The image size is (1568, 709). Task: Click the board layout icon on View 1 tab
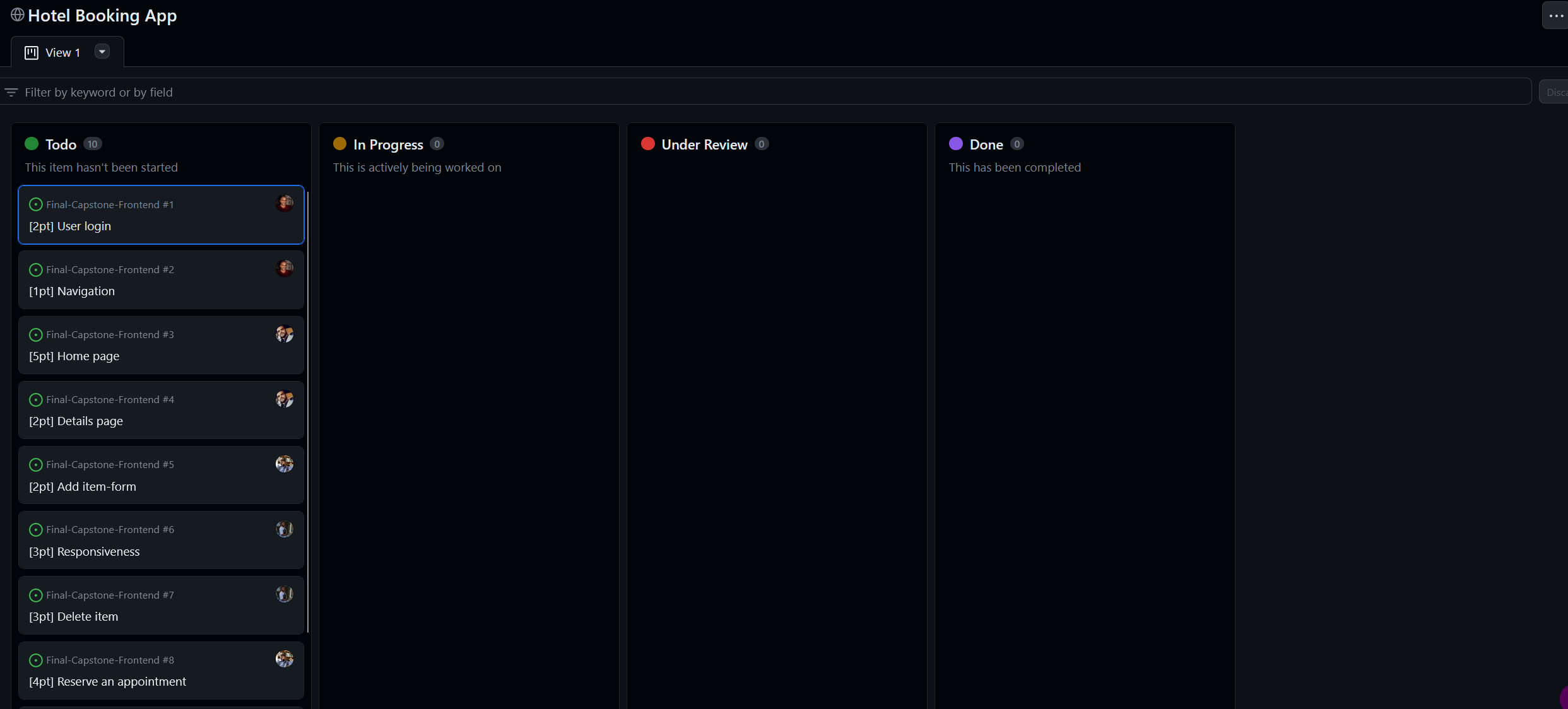tap(32, 52)
